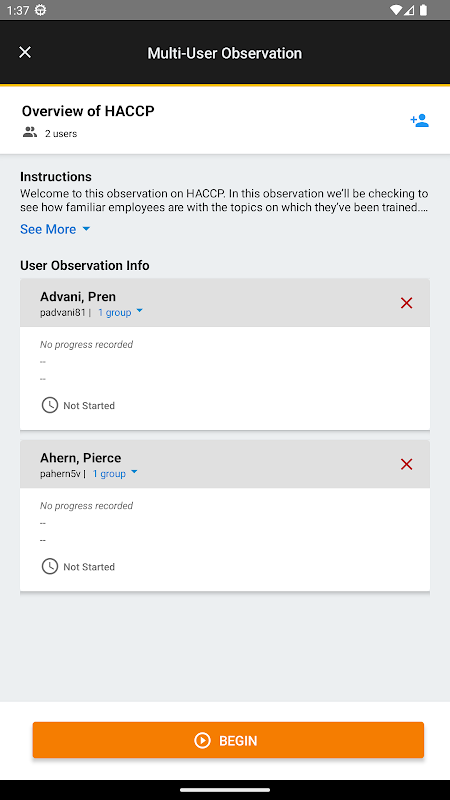
Task: Tap the Not Started status for Ahern
Action: 89,567
